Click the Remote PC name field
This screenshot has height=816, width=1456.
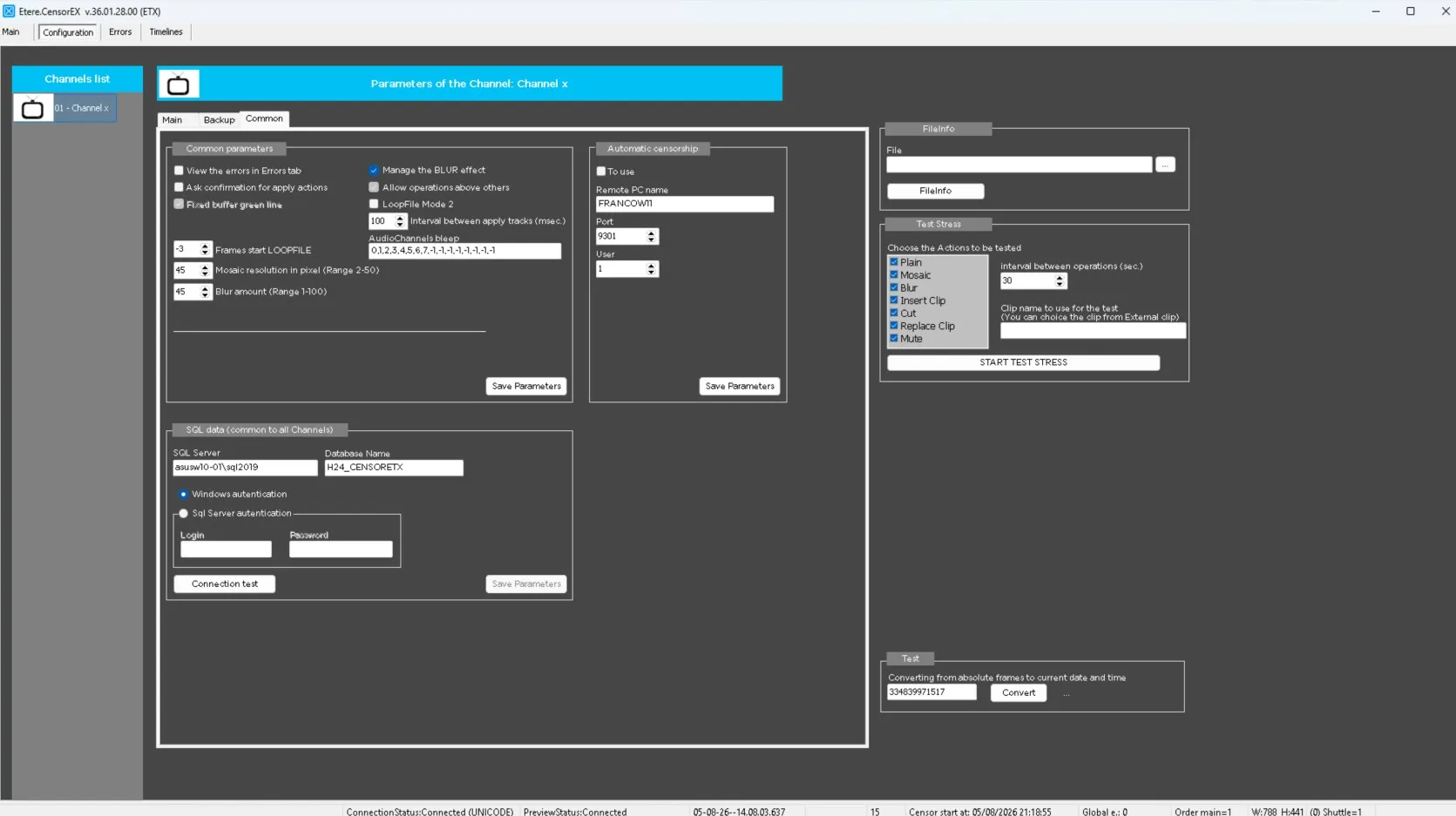[x=685, y=204]
